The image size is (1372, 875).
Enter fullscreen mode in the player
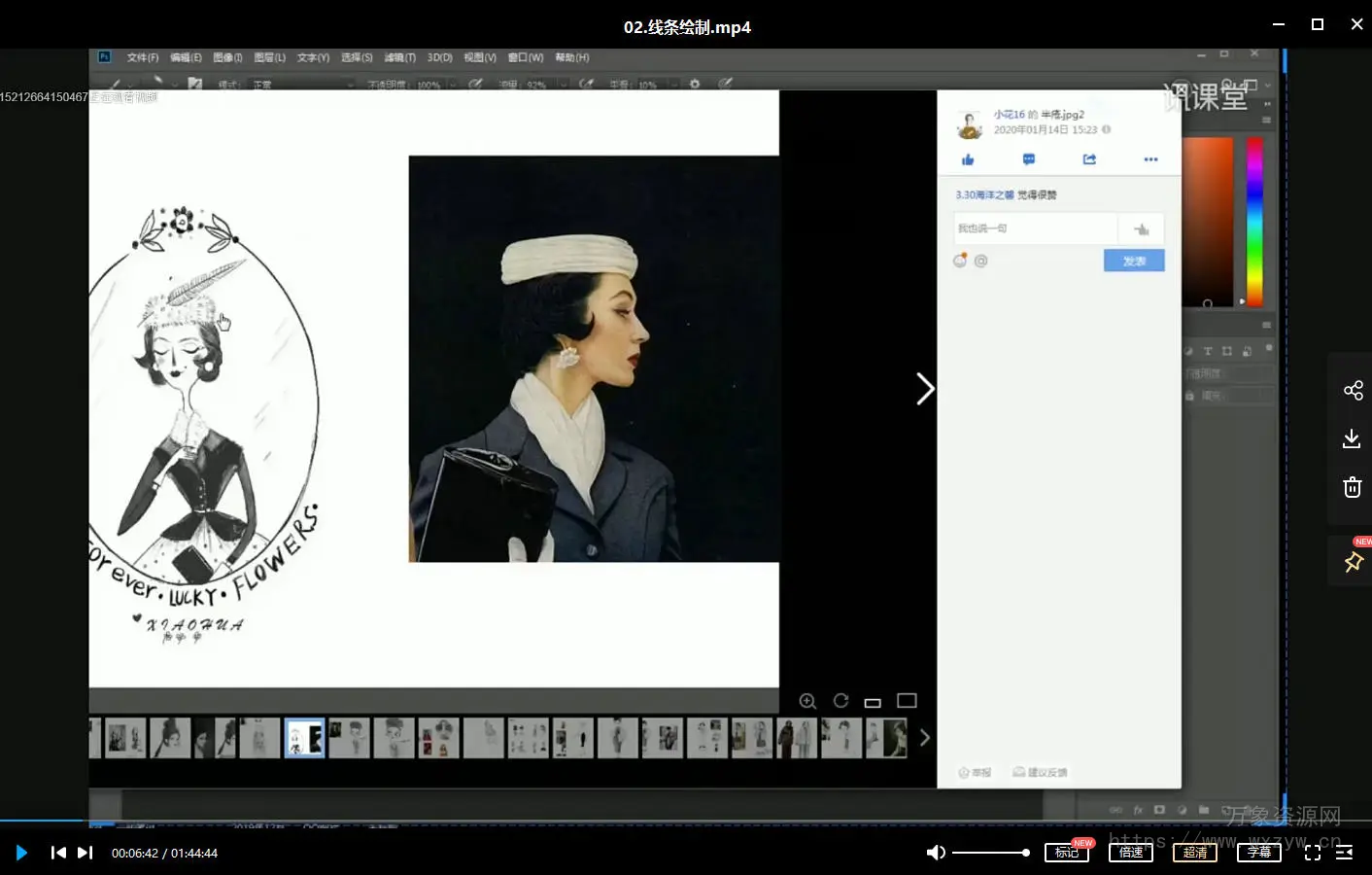(1312, 853)
